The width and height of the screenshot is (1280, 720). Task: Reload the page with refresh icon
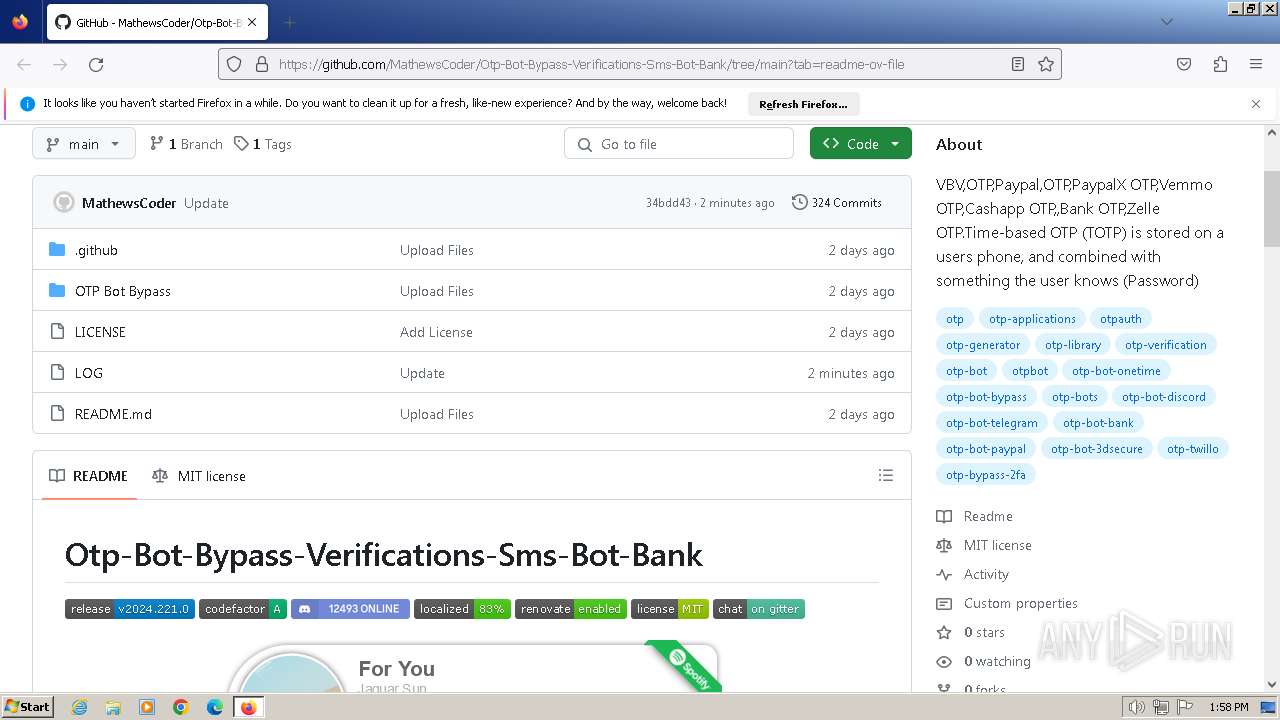[x=96, y=64]
